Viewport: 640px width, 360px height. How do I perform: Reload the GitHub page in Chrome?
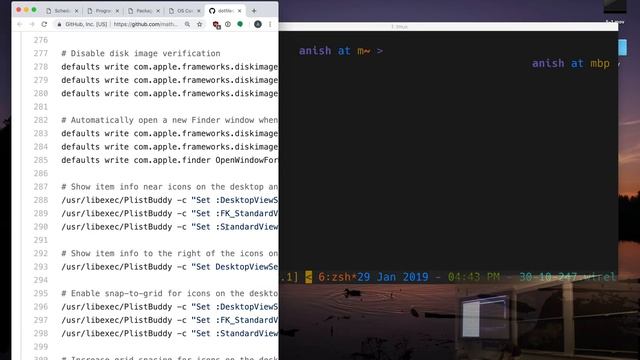click(44, 24)
